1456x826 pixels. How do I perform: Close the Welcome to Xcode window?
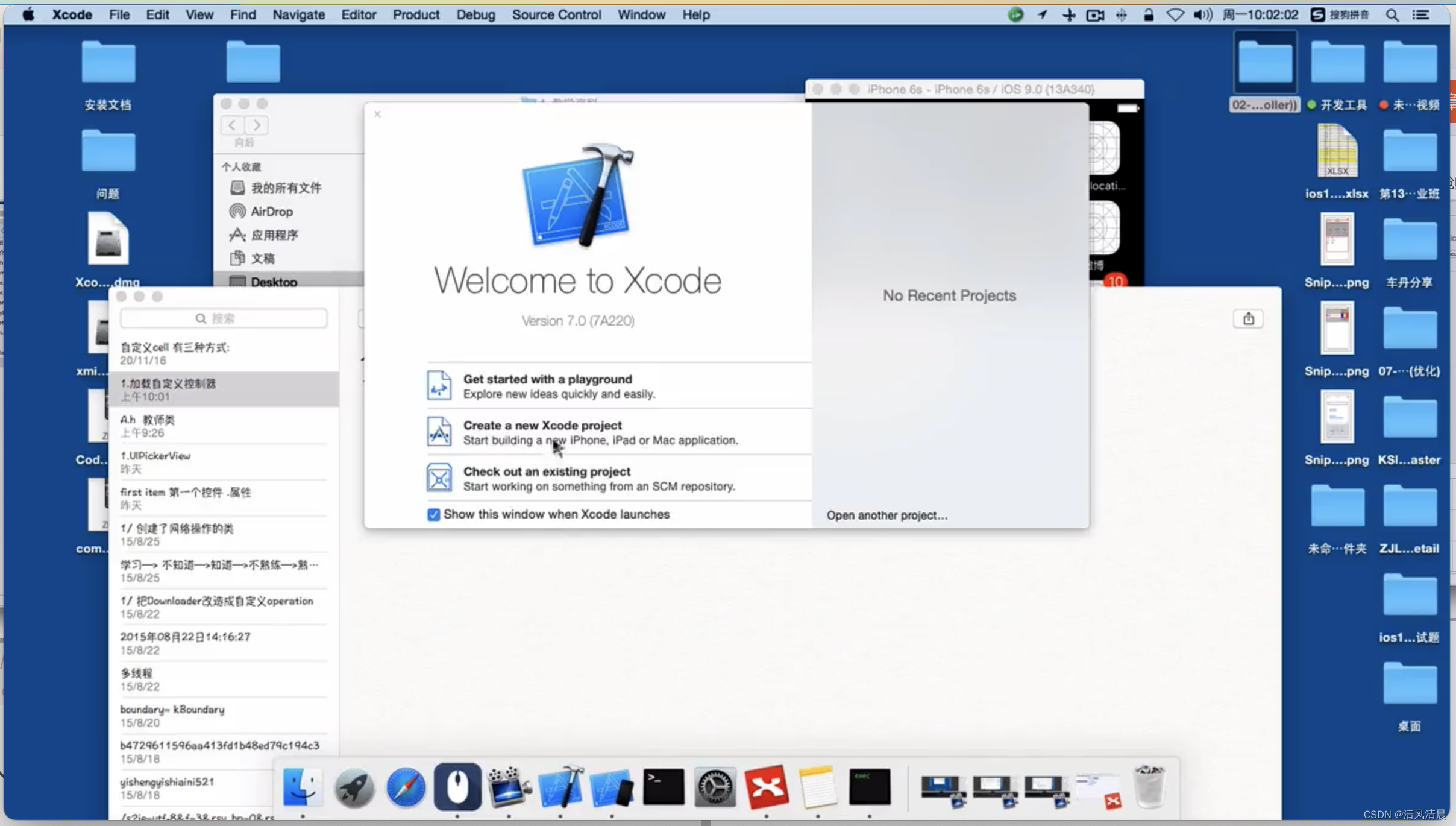tap(377, 114)
